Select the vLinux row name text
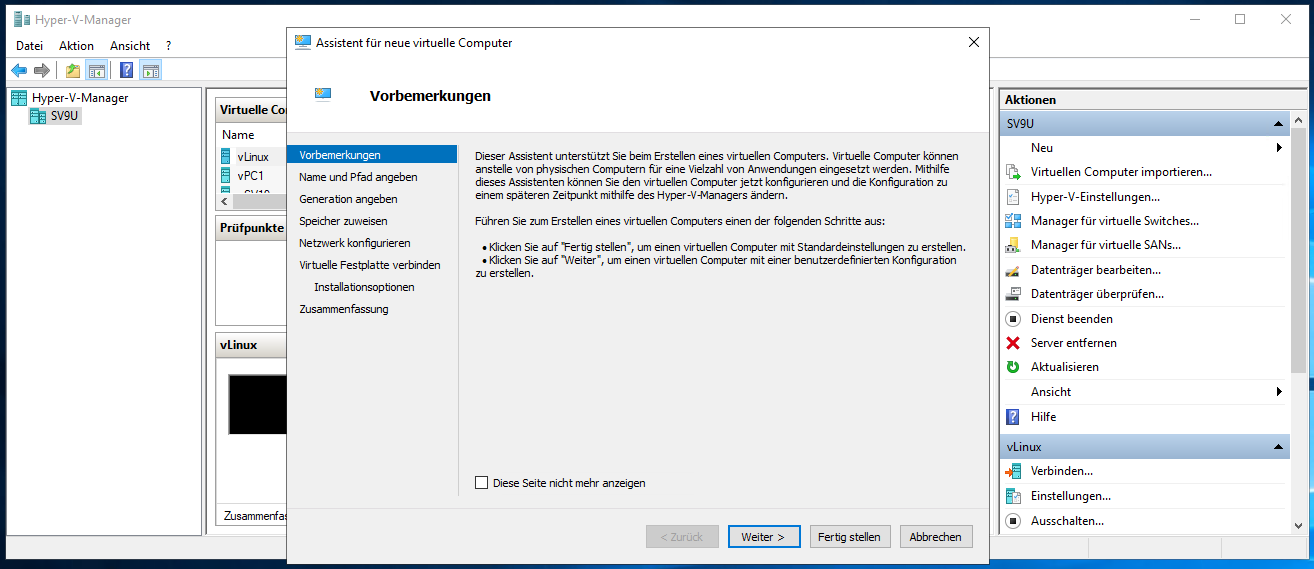This screenshot has height=569, width=1314. [253, 157]
